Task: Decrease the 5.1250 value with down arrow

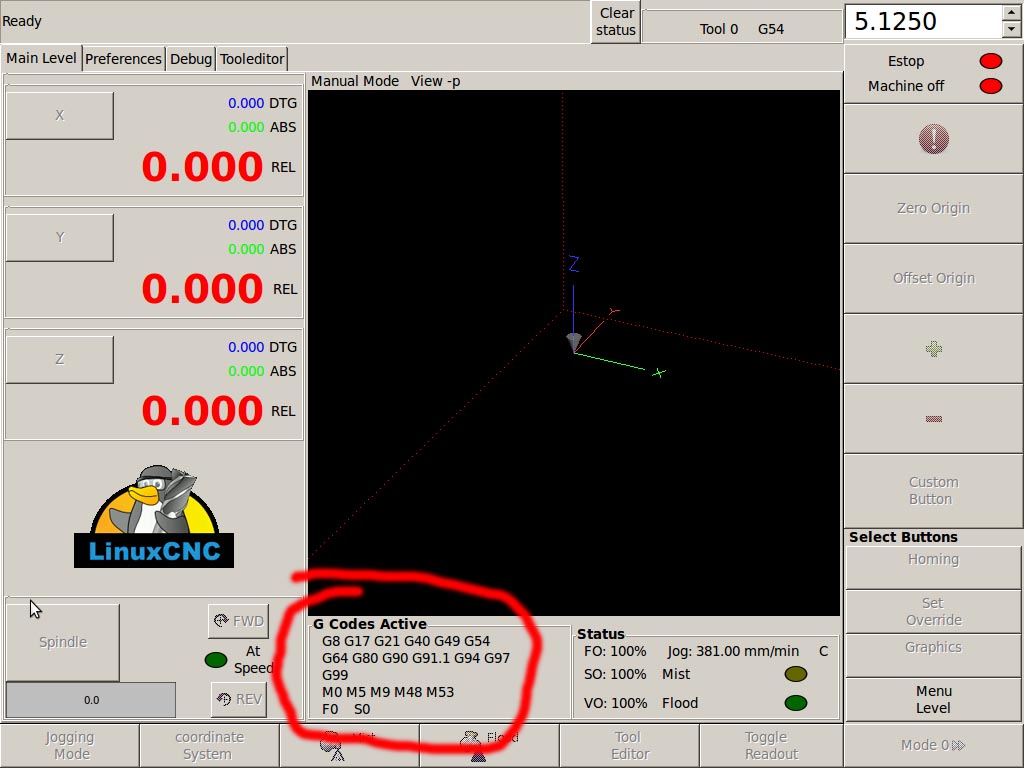Action: (x=1011, y=29)
